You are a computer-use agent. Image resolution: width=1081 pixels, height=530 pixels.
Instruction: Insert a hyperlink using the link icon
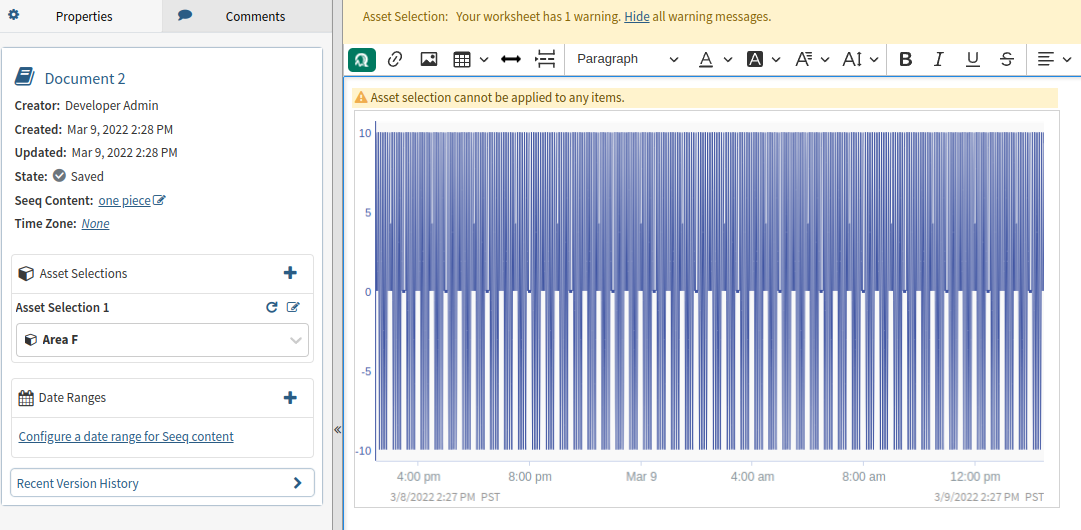click(395, 59)
